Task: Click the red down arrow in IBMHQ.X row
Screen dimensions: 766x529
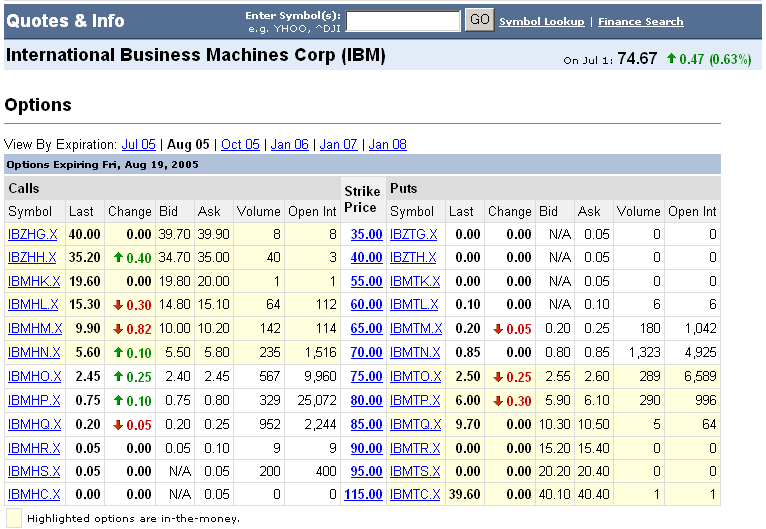Action: [118, 424]
